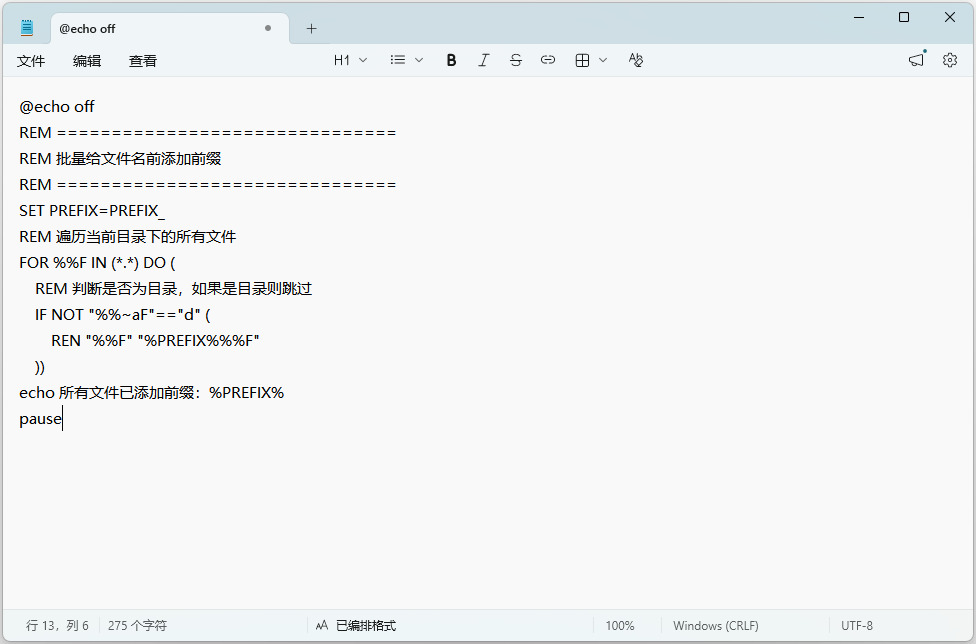Open the 查看 menu
This screenshot has height=644, width=976.
pyautogui.click(x=143, y=60)
